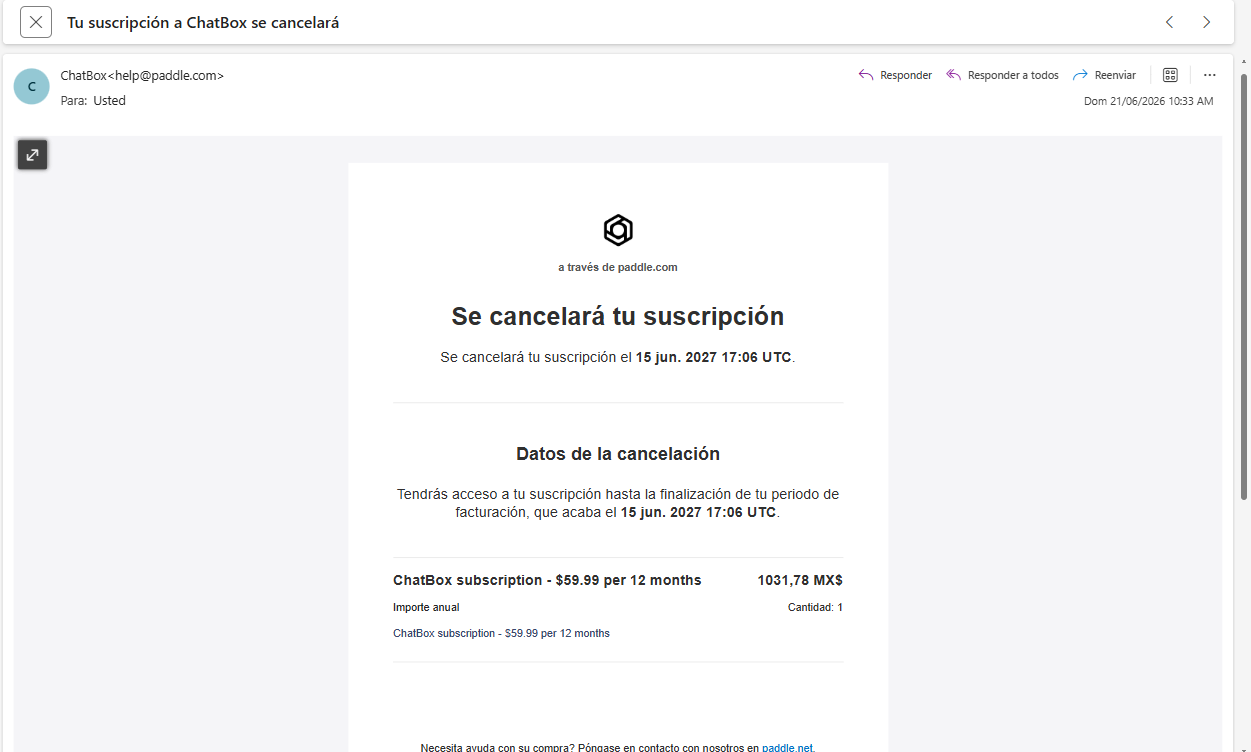Click the email subject title in header

coord(203,22)
